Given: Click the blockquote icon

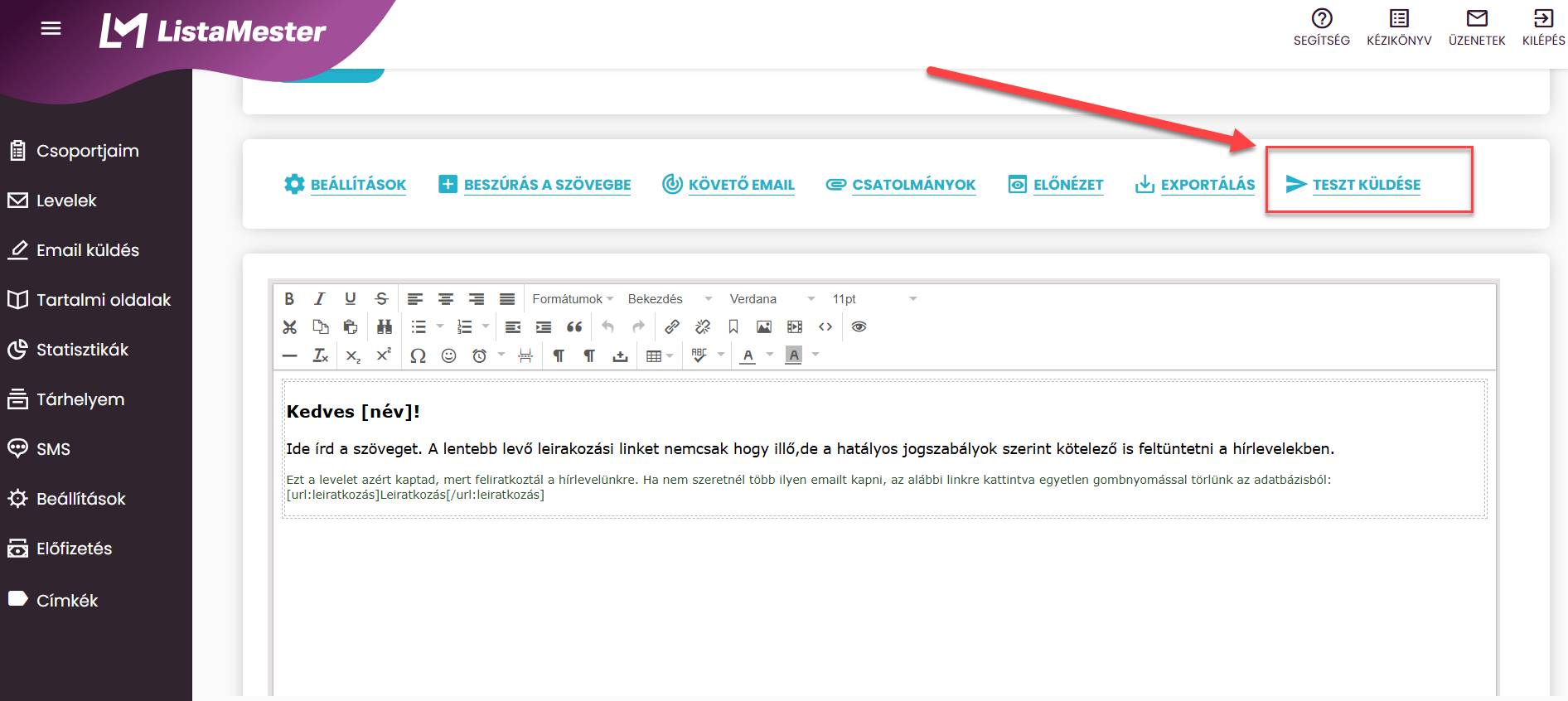Looking at the screenshot, I should [574, 327].
